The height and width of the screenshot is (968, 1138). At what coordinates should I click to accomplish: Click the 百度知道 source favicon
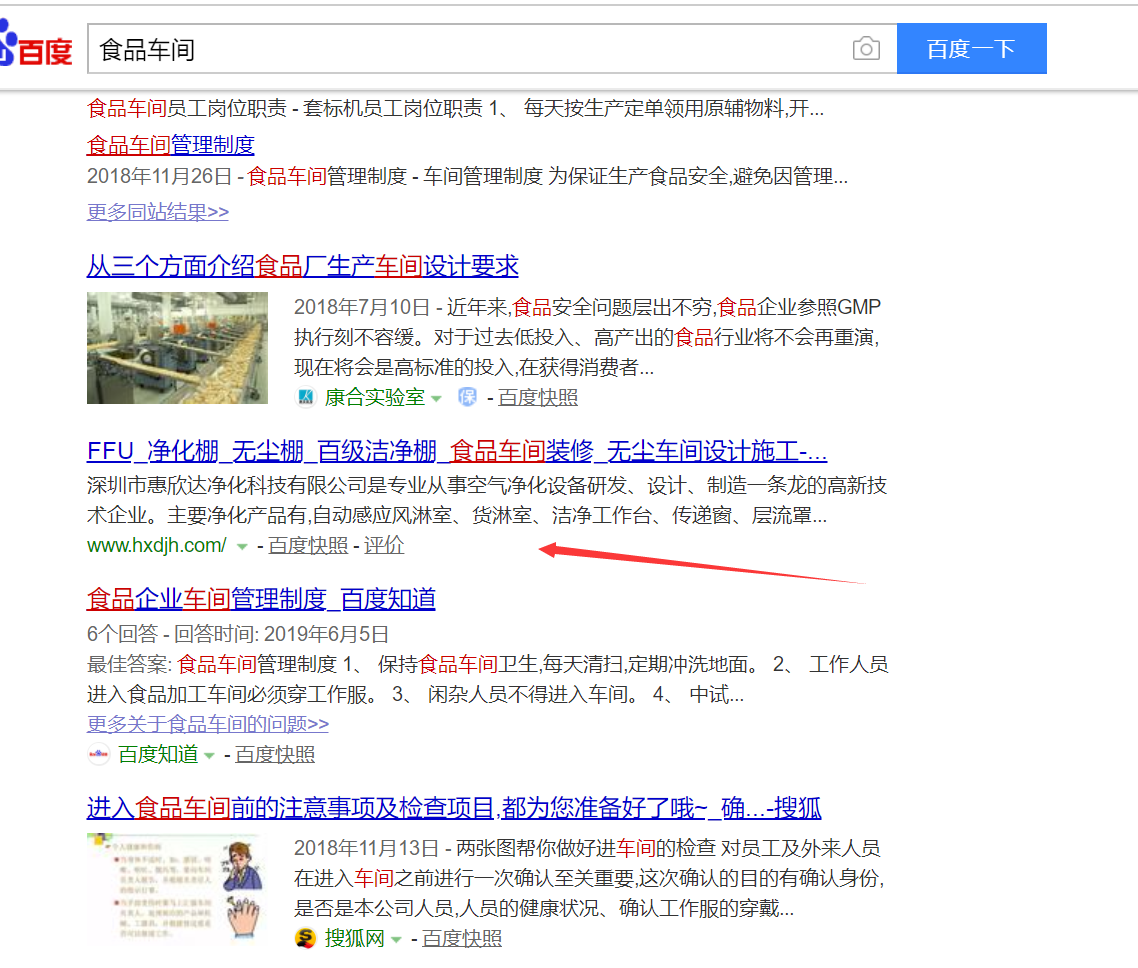click(98, 755)
